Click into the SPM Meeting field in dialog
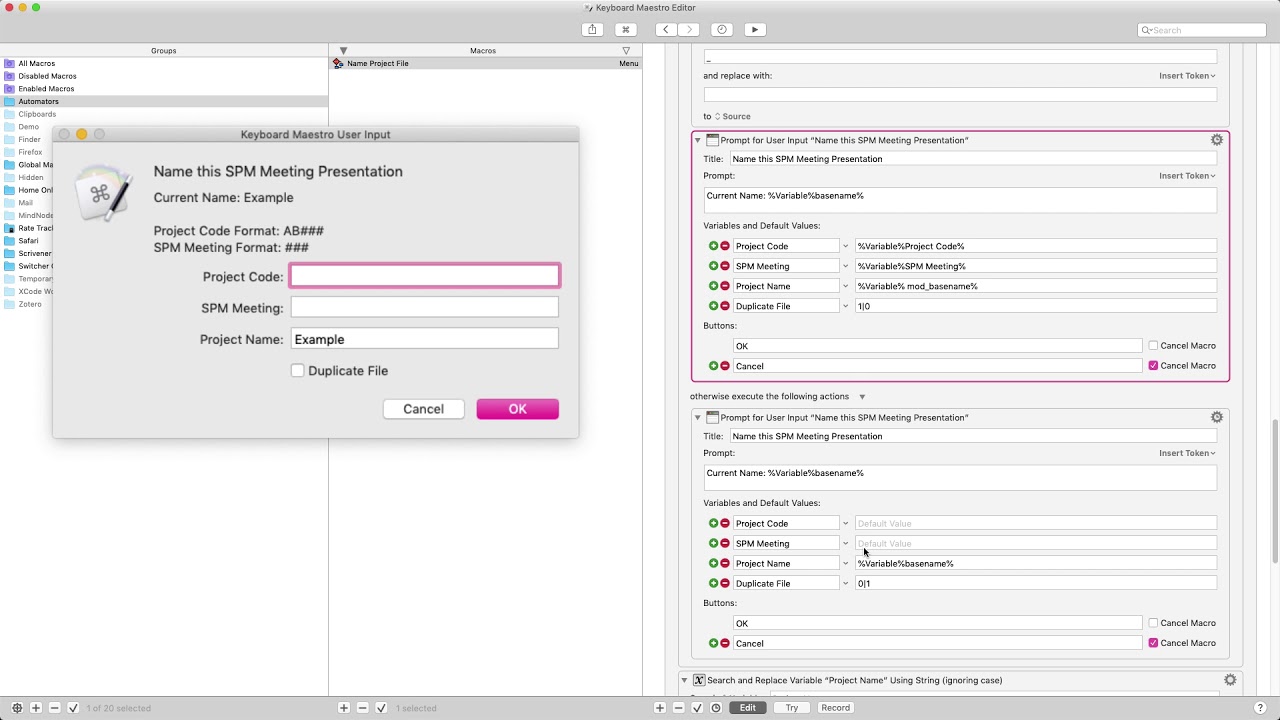The image size is (1280, 720). (x=425, y=308)
